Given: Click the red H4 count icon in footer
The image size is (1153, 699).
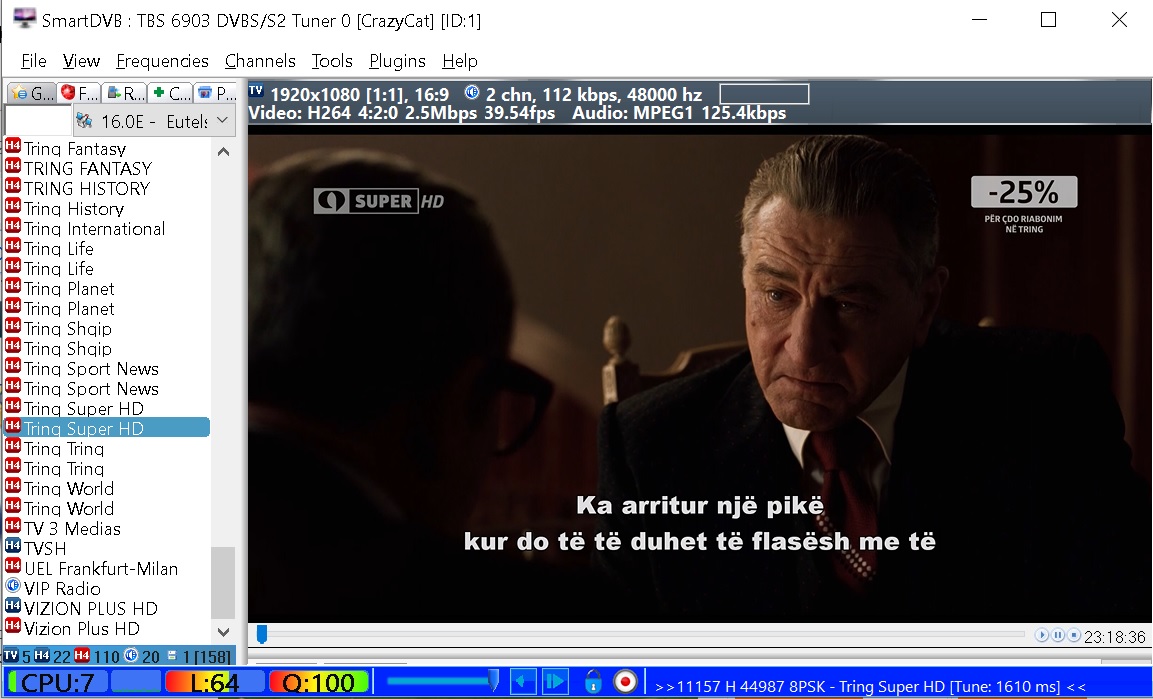Looking at the screenshot, I should (82, 656).
